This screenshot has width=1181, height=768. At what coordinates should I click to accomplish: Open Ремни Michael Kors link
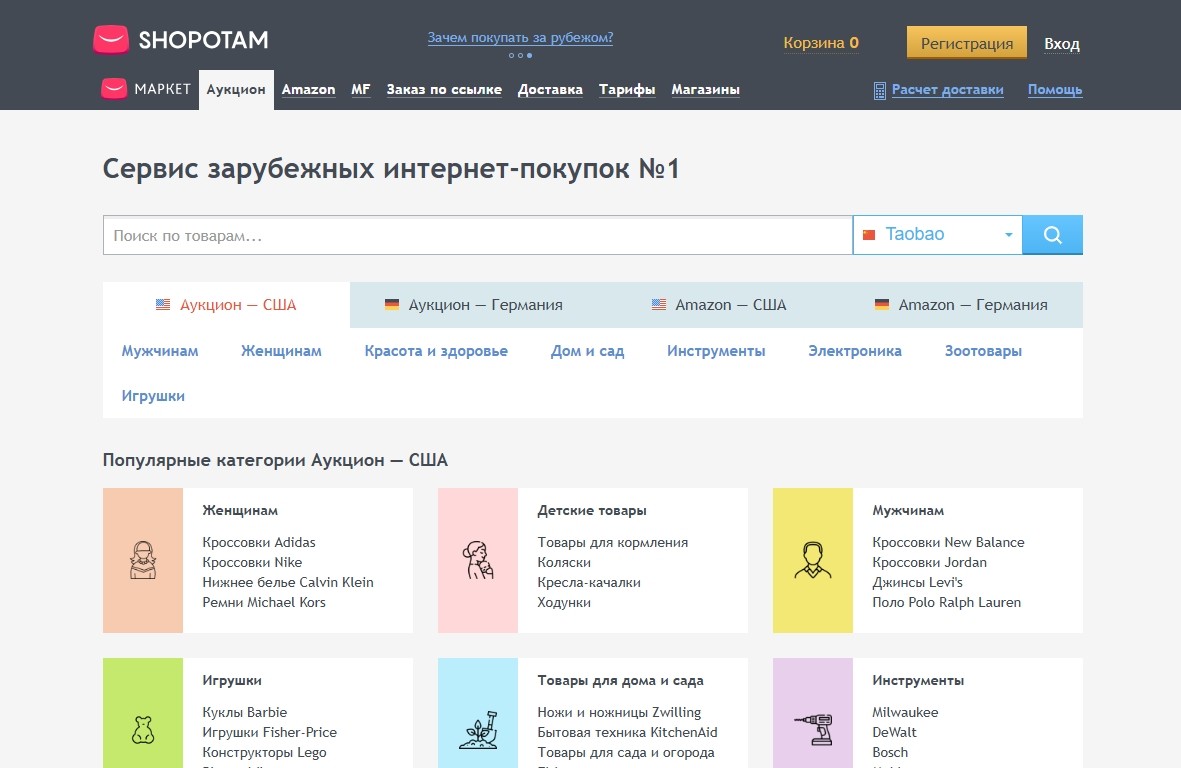(x=264, y=602)
